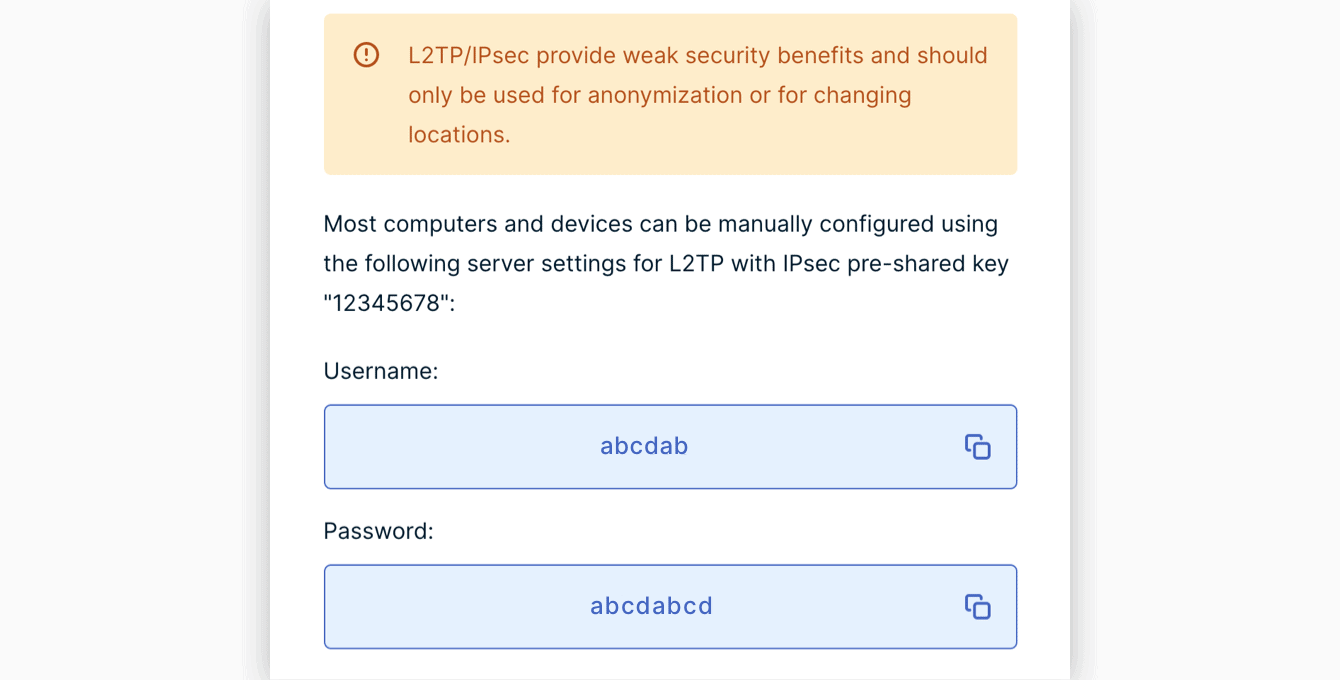Image resolution: width=1340 pixels, height=680 pixels.
Task: Click the username value abcdab
Action: click(x=644, y=446)
